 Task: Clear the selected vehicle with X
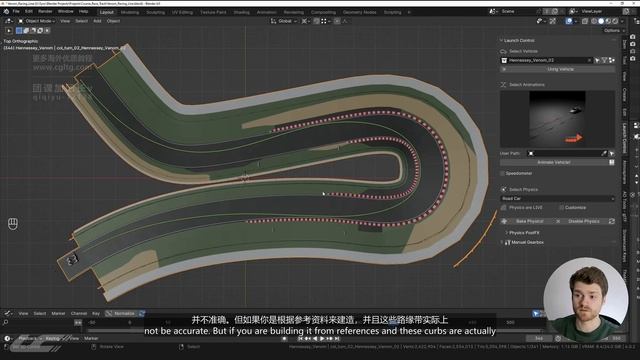pyautogui.click(x=589, y=60)
